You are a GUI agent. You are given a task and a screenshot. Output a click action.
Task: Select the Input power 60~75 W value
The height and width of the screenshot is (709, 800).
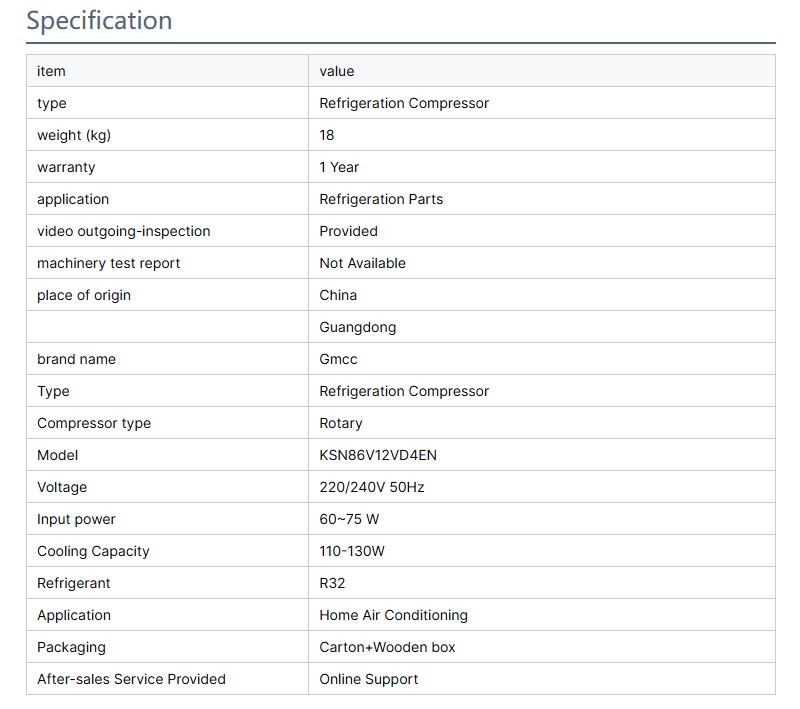349,519
